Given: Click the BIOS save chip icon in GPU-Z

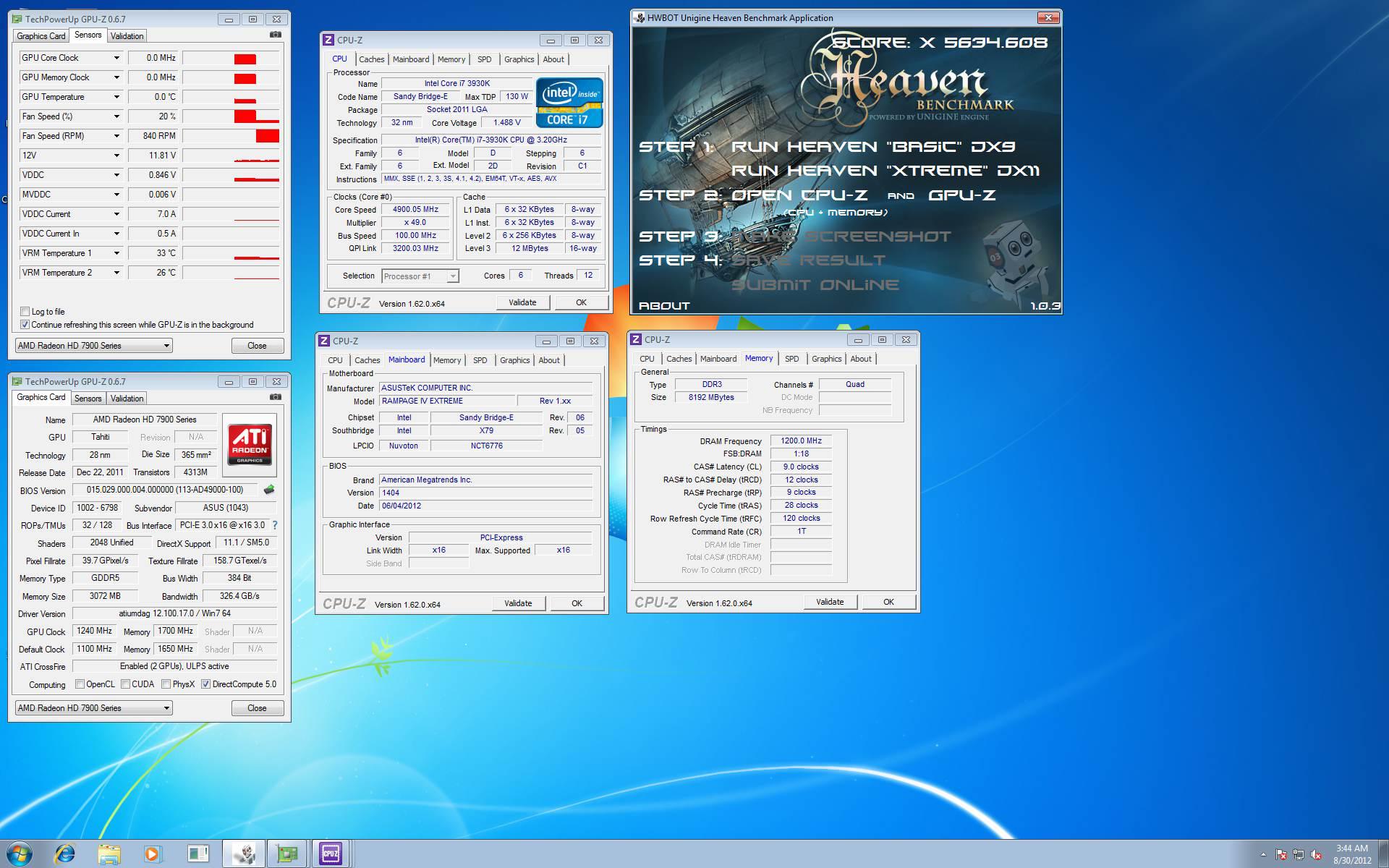Looking at the screenshot, I should click(269, 490).
